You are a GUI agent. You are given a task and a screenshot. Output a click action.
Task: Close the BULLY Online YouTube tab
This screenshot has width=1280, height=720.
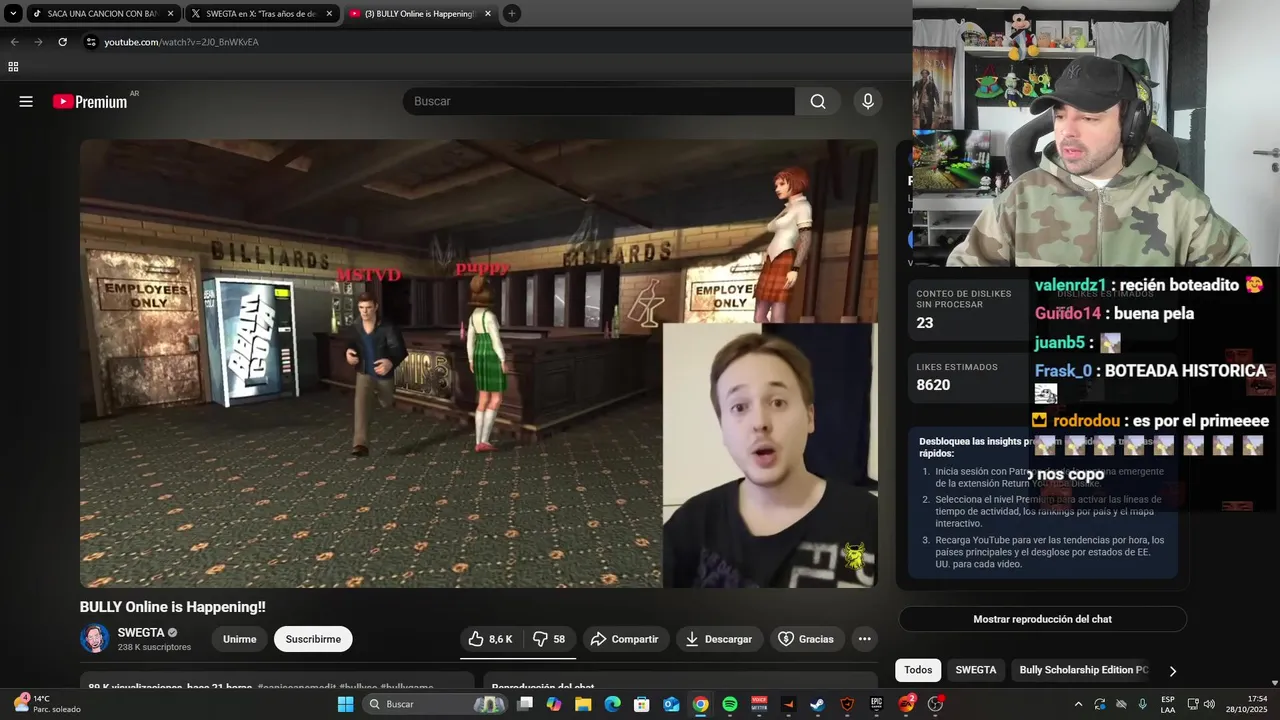(x=488, y=14)
